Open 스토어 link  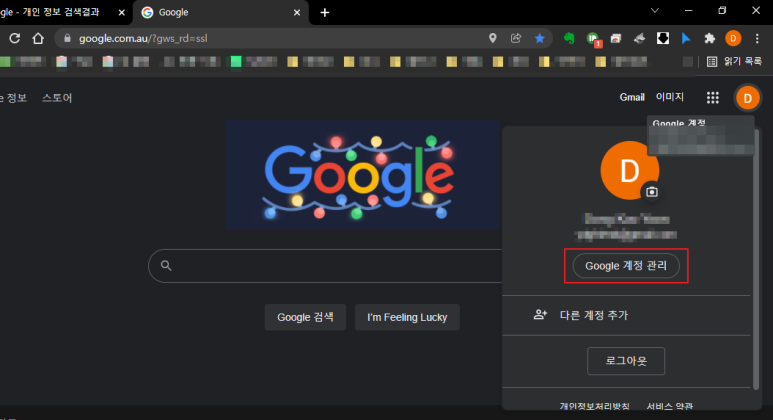[x=57, y=98]
